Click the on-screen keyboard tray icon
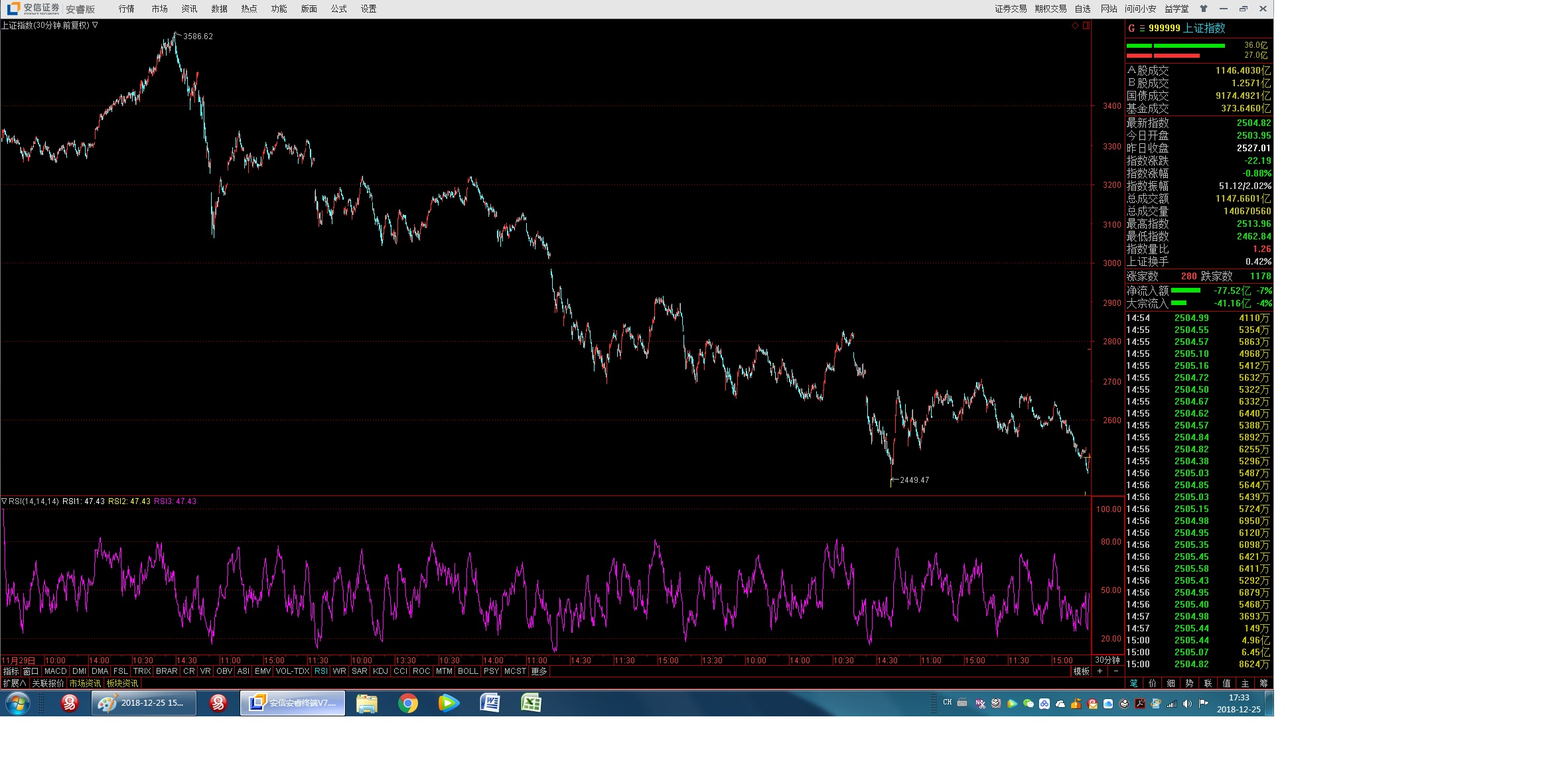1568x784 pixels. pos(962,702)
